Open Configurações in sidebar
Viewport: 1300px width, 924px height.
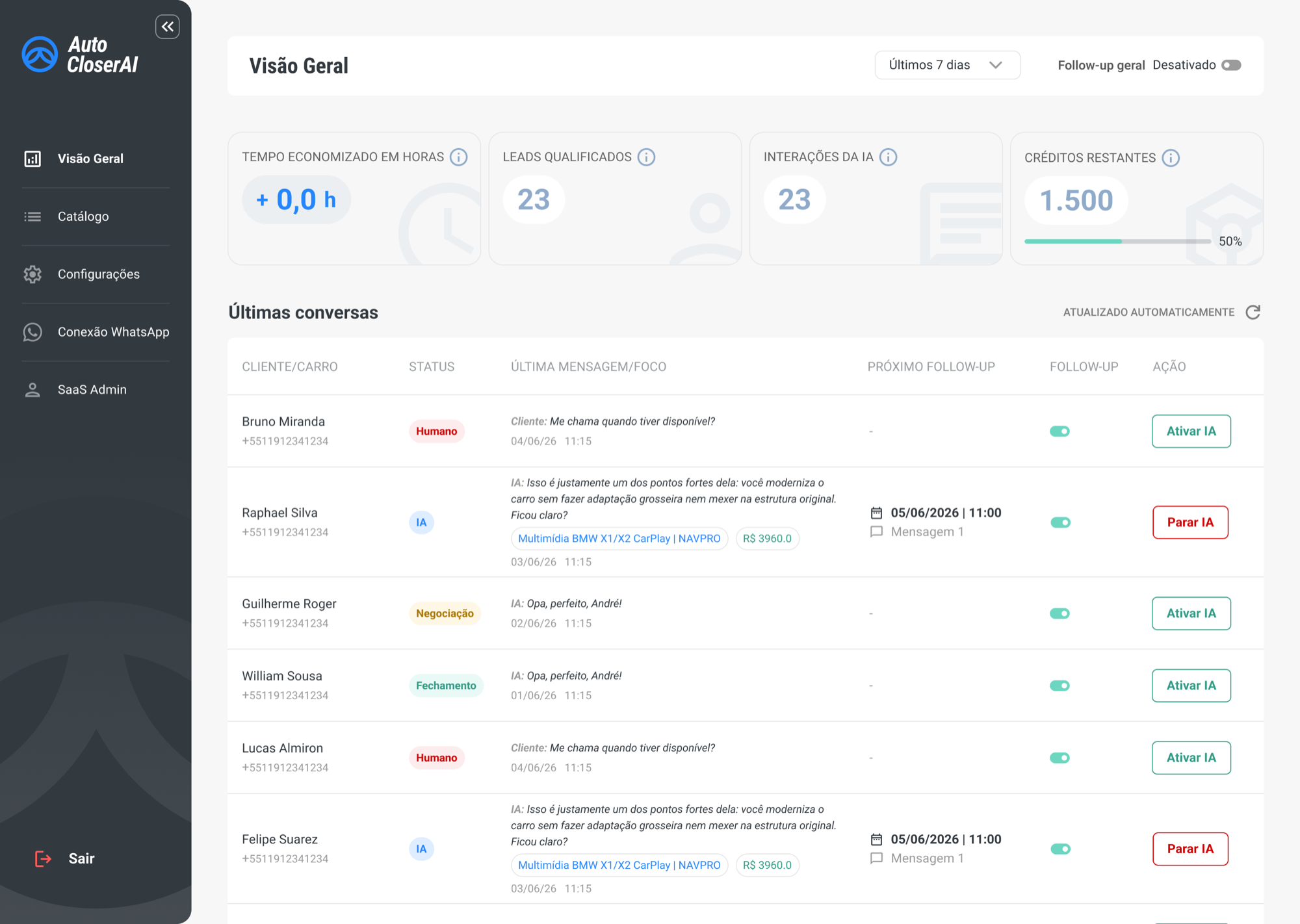coord(96,274)
